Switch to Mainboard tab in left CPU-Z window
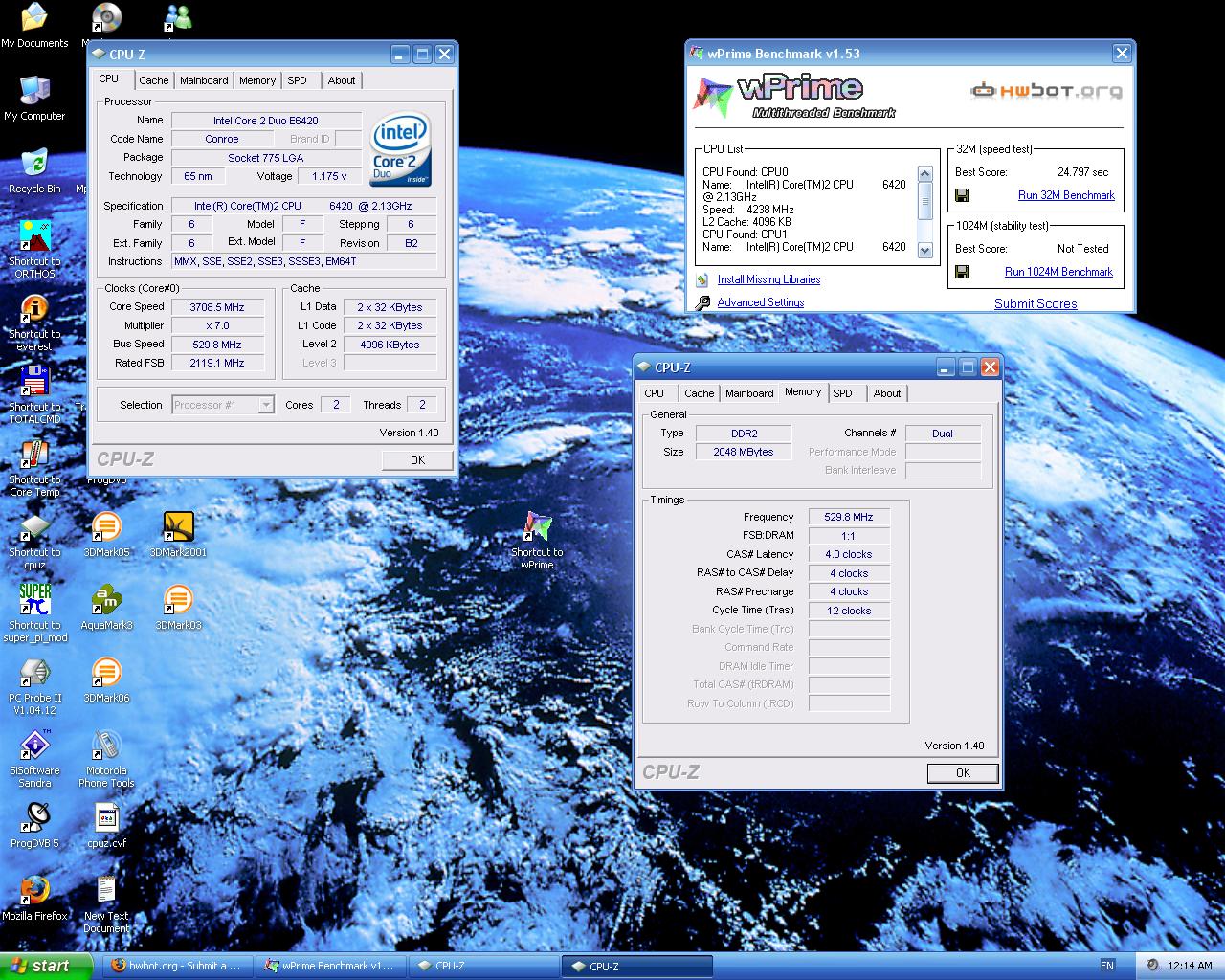This screenshot has width=1225, height=980. 204,80
